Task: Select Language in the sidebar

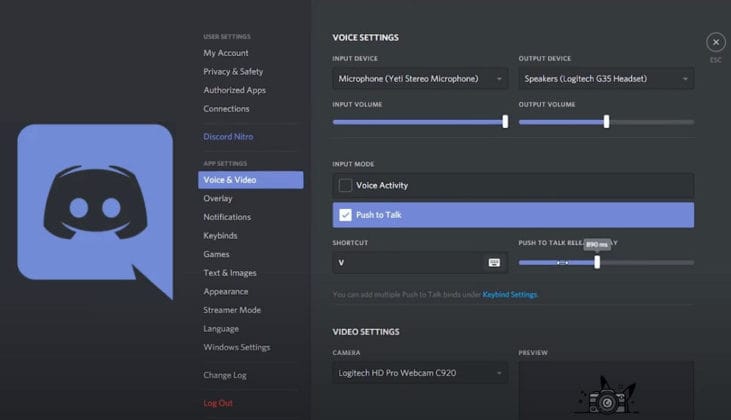Action: 221,329
